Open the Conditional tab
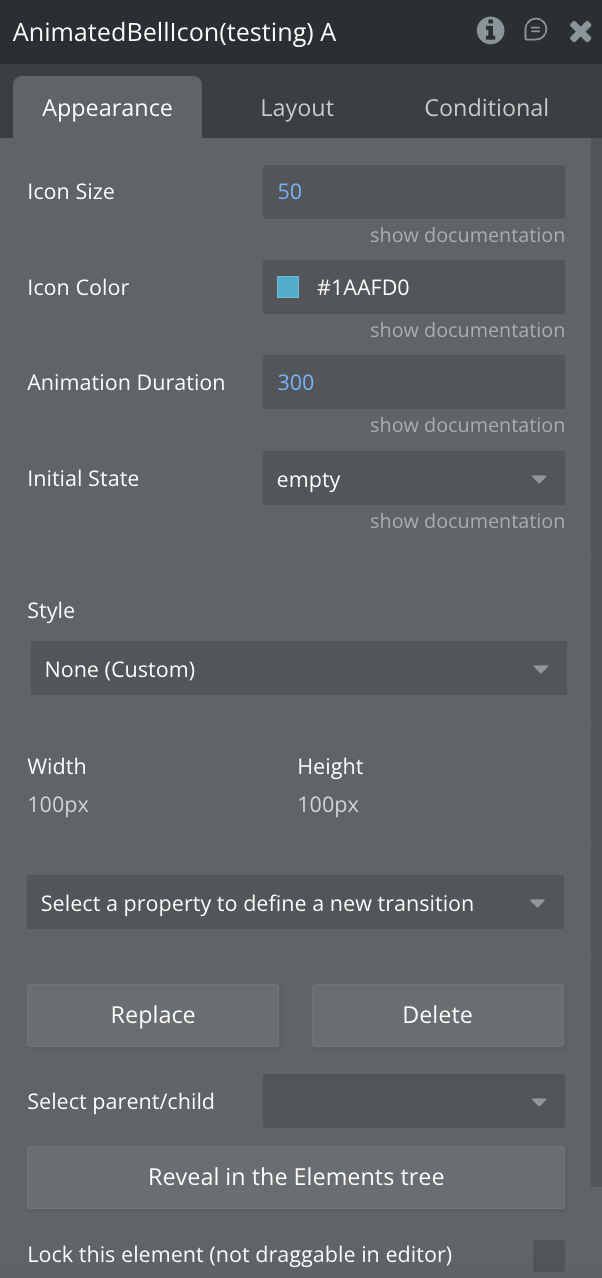This screenshot has width=602, height=1278. [x=486, y=108]
